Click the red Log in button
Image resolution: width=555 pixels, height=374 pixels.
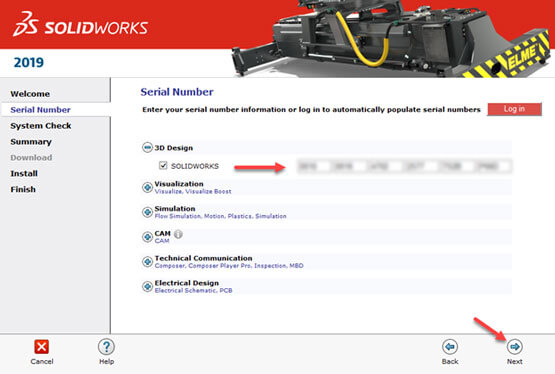click(514, 109)
